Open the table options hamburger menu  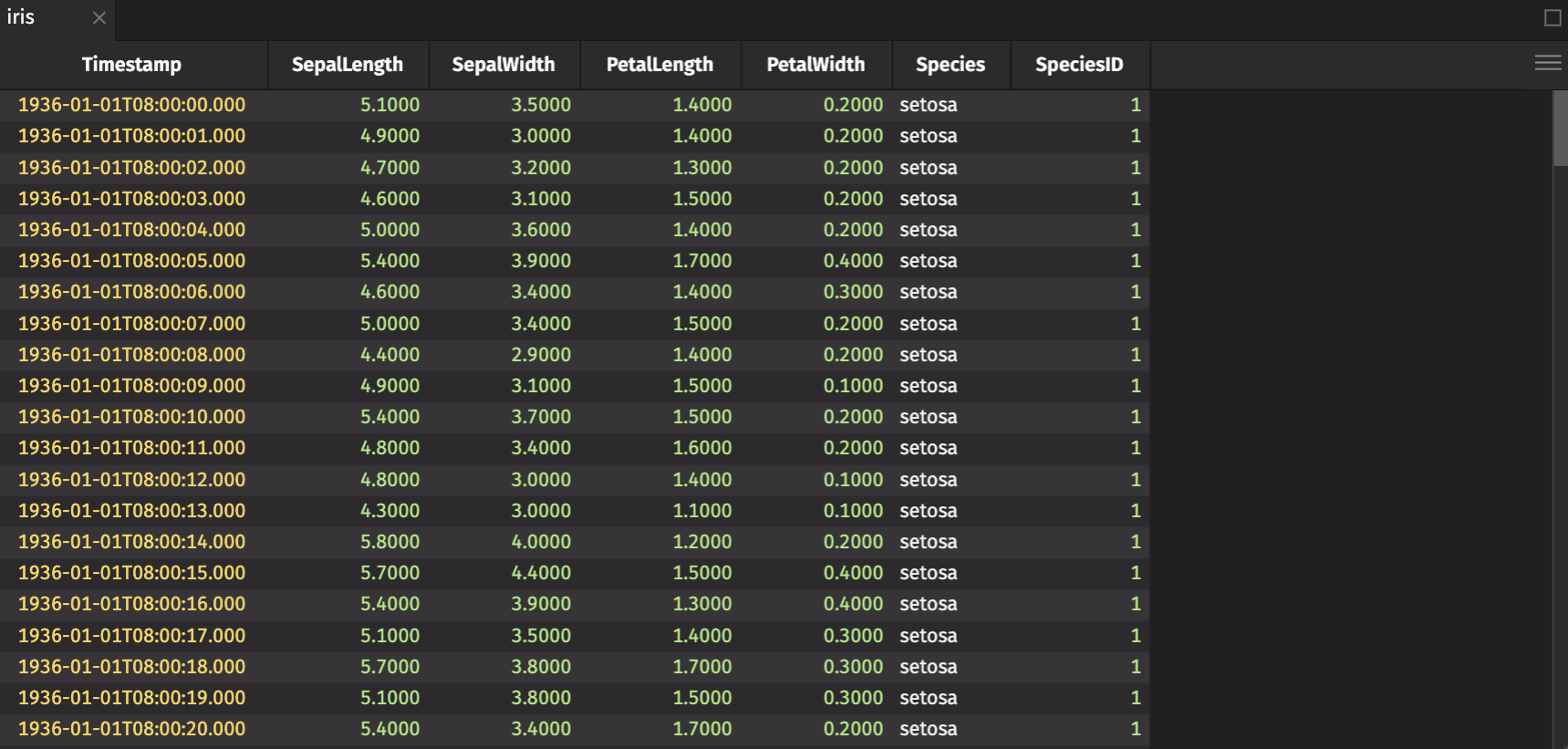[x=1547, y=63]
